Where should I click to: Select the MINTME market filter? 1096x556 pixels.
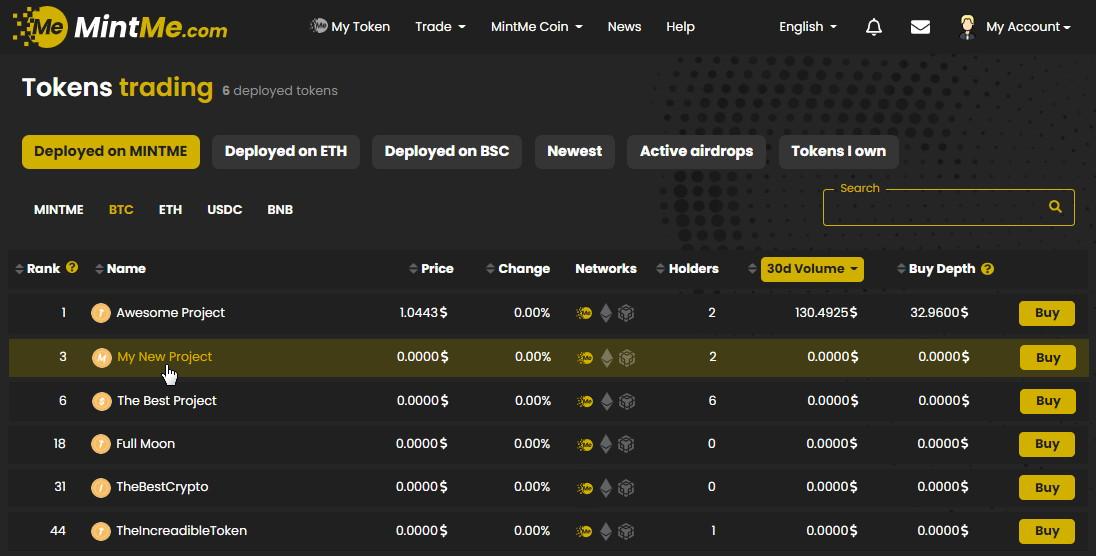(59, 210)
